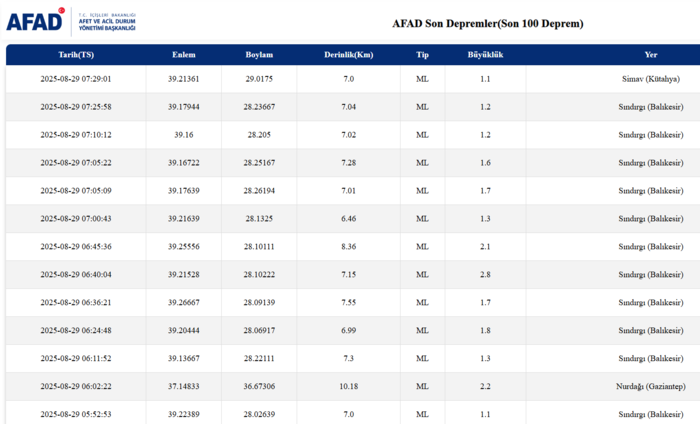Select the 2.1 magnitude cell
The image size is (700, 424).
[485, 246]
